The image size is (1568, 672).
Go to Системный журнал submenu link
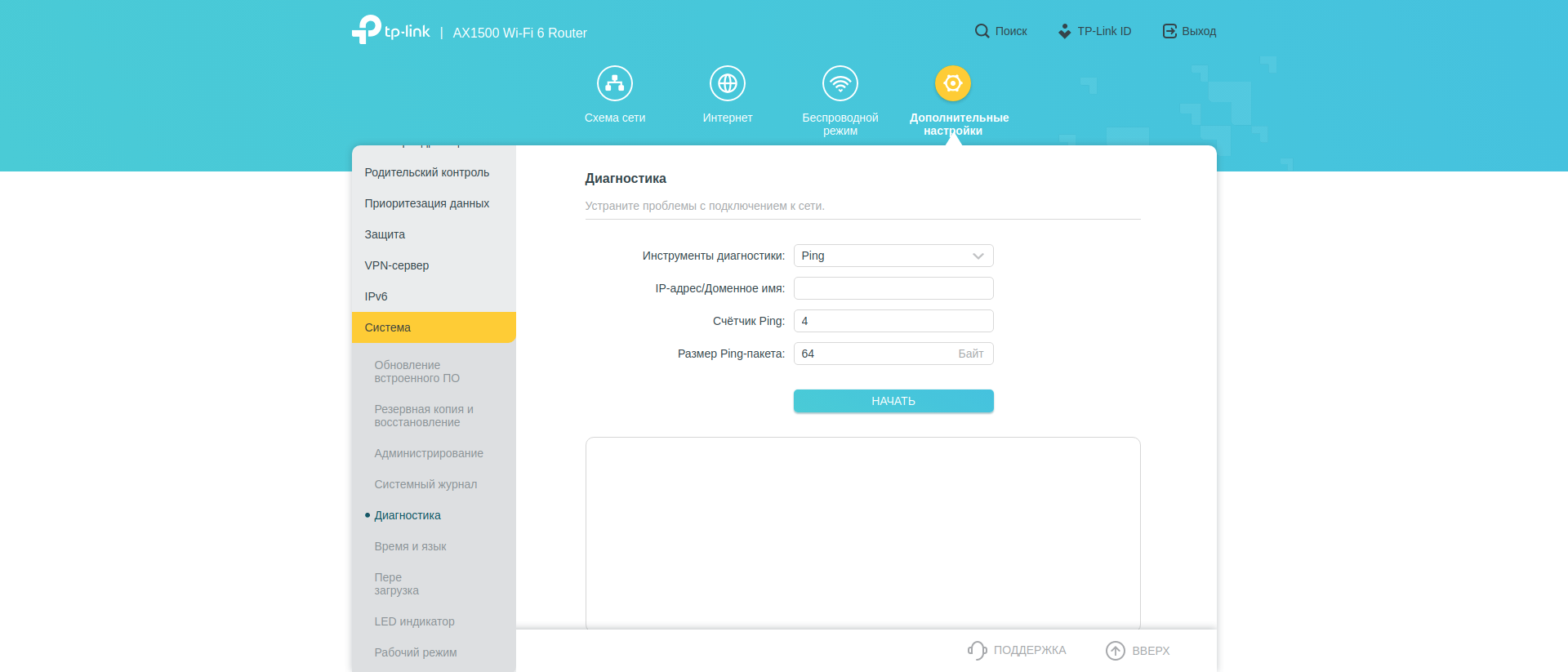pos(425,484)
